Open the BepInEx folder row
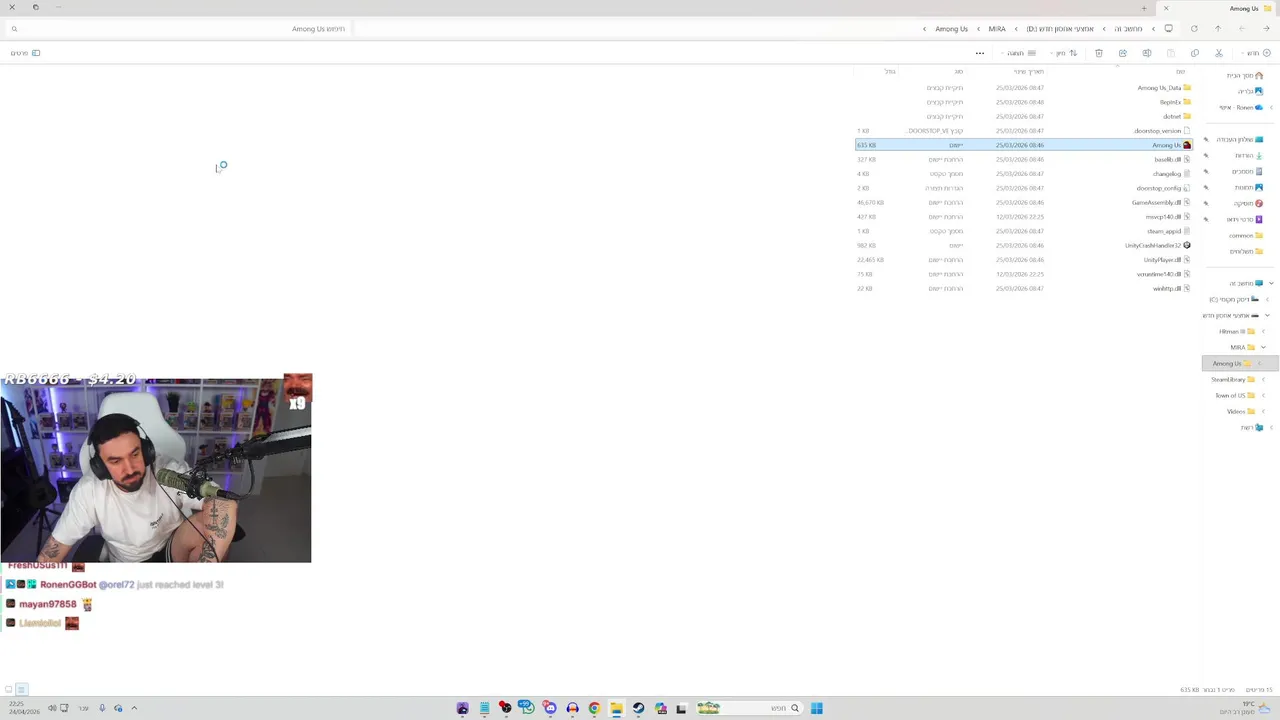The height and width of the screenshot is (720, 1280). [1023, 102]
